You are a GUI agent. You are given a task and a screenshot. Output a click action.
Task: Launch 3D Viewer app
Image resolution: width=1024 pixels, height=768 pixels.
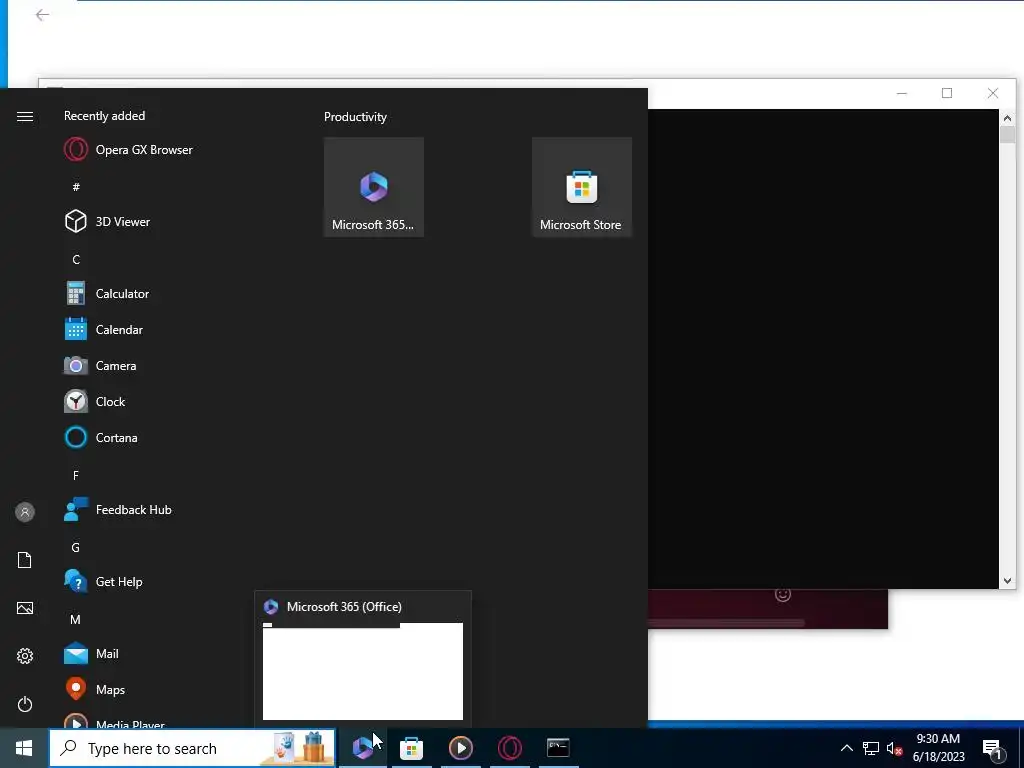107,221
